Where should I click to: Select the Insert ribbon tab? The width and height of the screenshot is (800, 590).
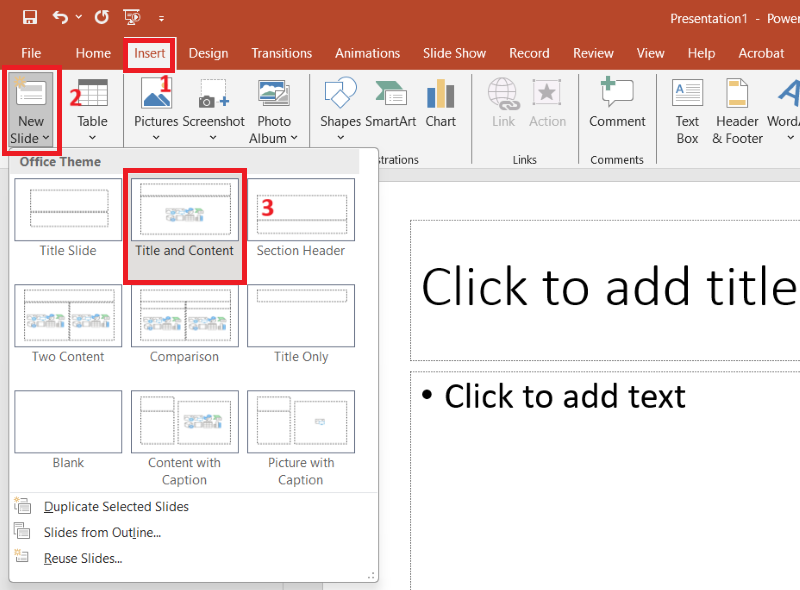pyautogui.click(x=149, y=53)
